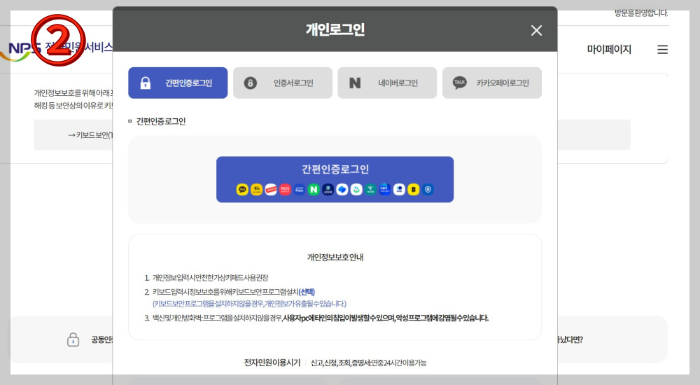Open the 네이버로그인 tab
Image resolution: width=700 pixels, height=385 pixels.
[387, 83]
